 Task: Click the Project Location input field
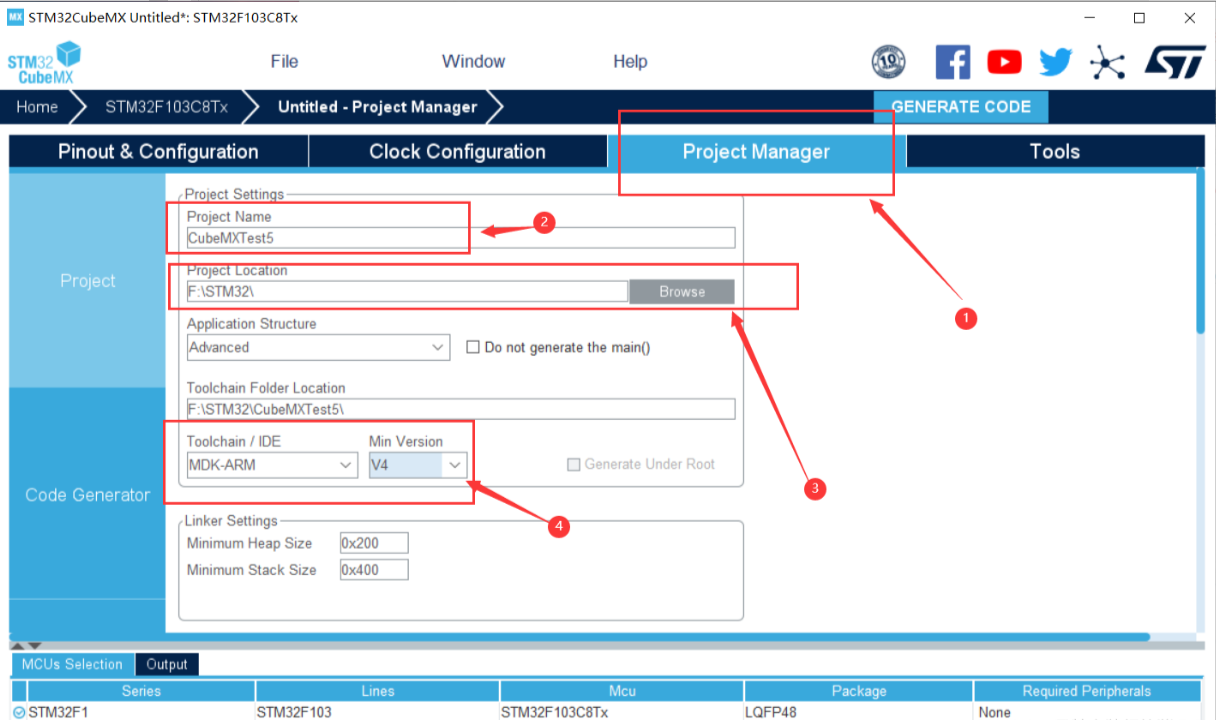(407, 292)
